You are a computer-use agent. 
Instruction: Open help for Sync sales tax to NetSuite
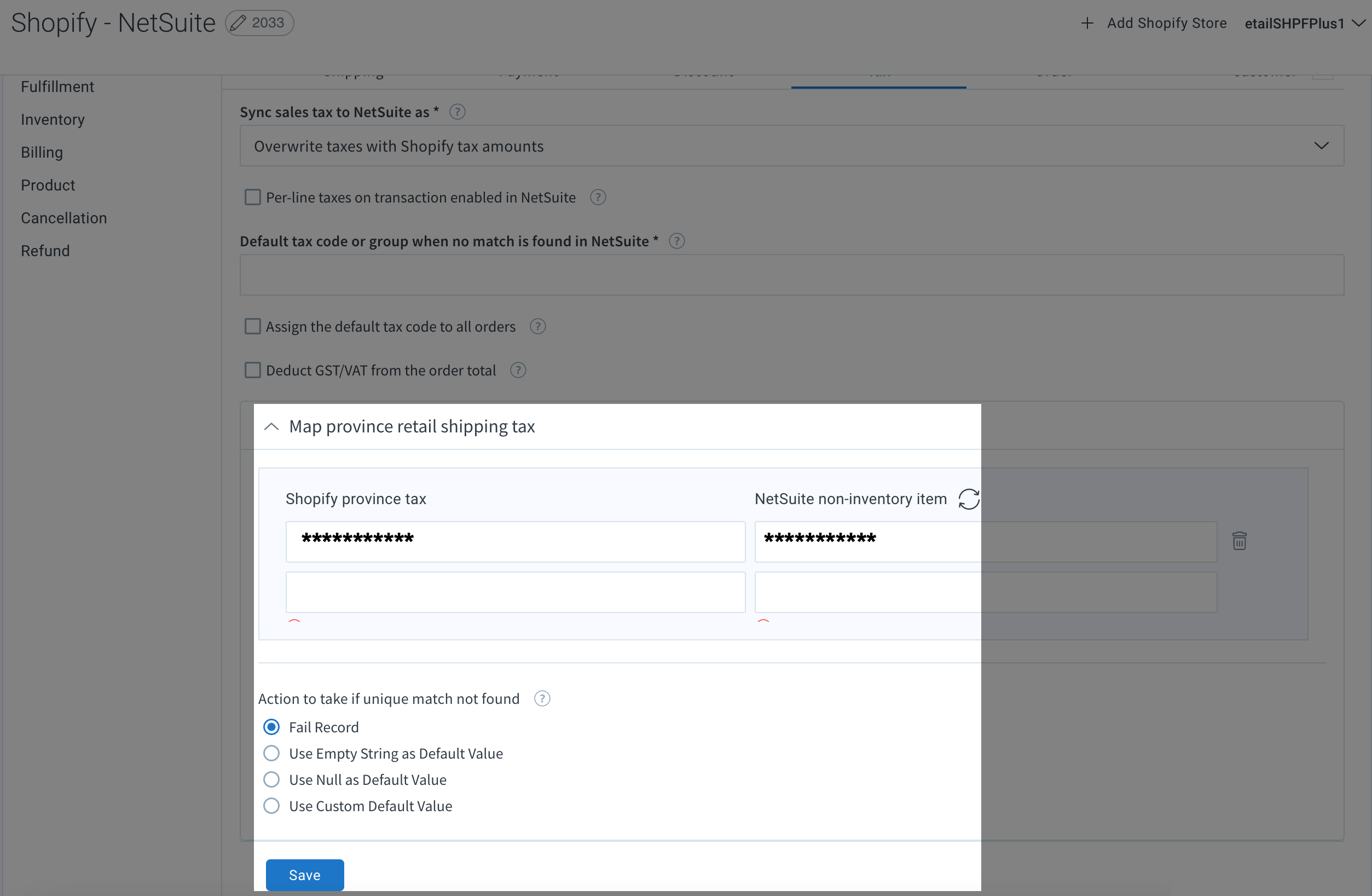[457, 112]
